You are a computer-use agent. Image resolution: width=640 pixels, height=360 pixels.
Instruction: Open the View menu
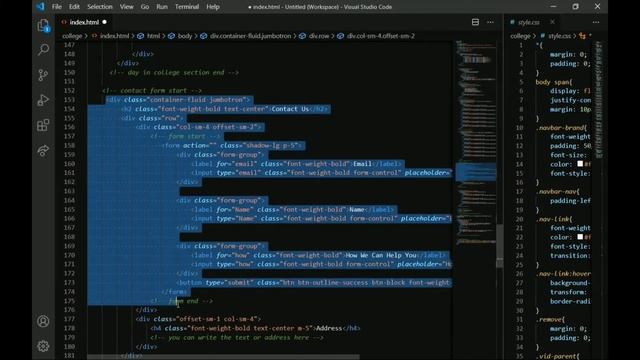click(x=127, y=7)
